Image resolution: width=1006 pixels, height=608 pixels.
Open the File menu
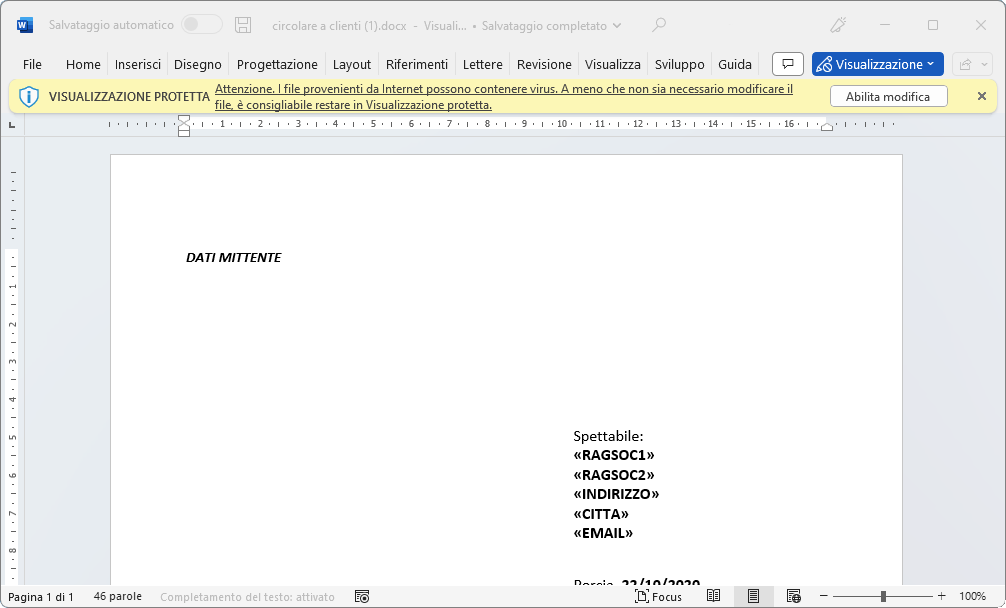click(32, 64)
